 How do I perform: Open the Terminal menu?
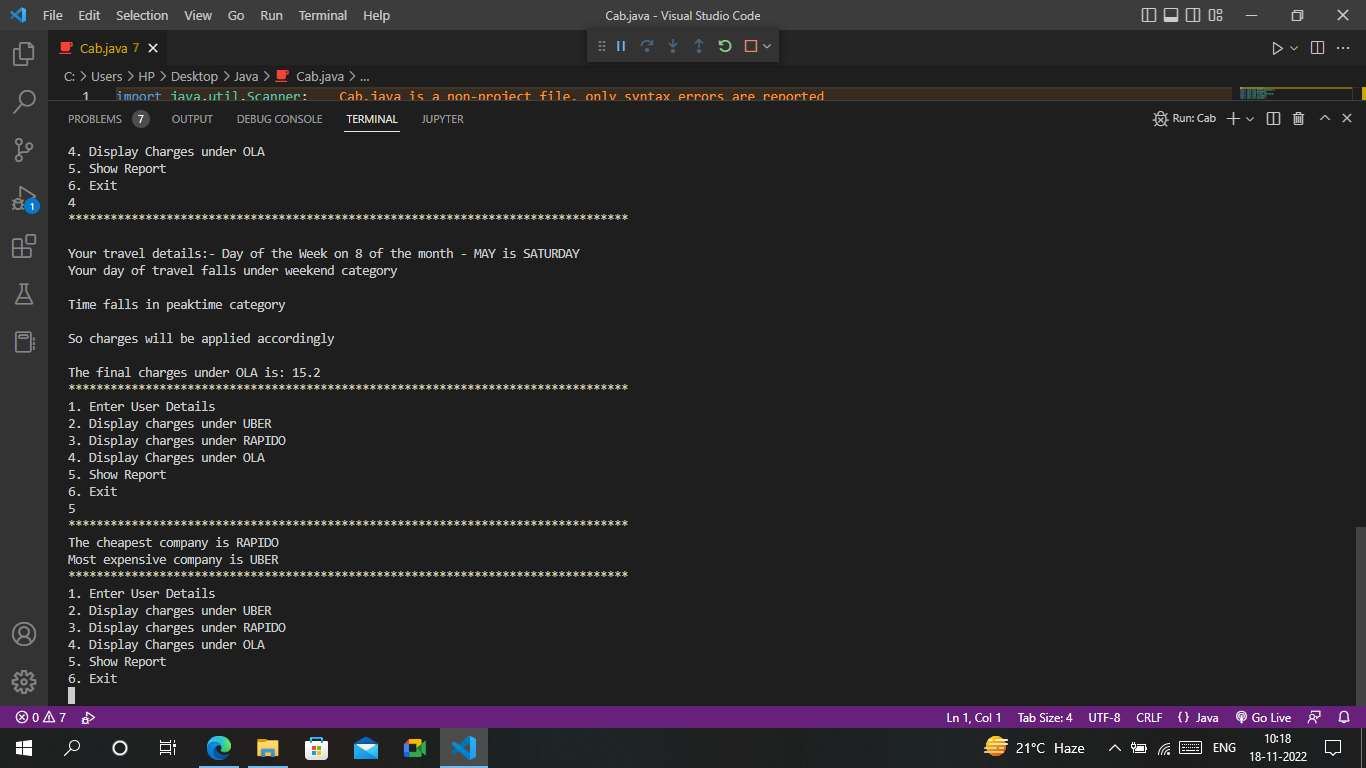(322, 15)
